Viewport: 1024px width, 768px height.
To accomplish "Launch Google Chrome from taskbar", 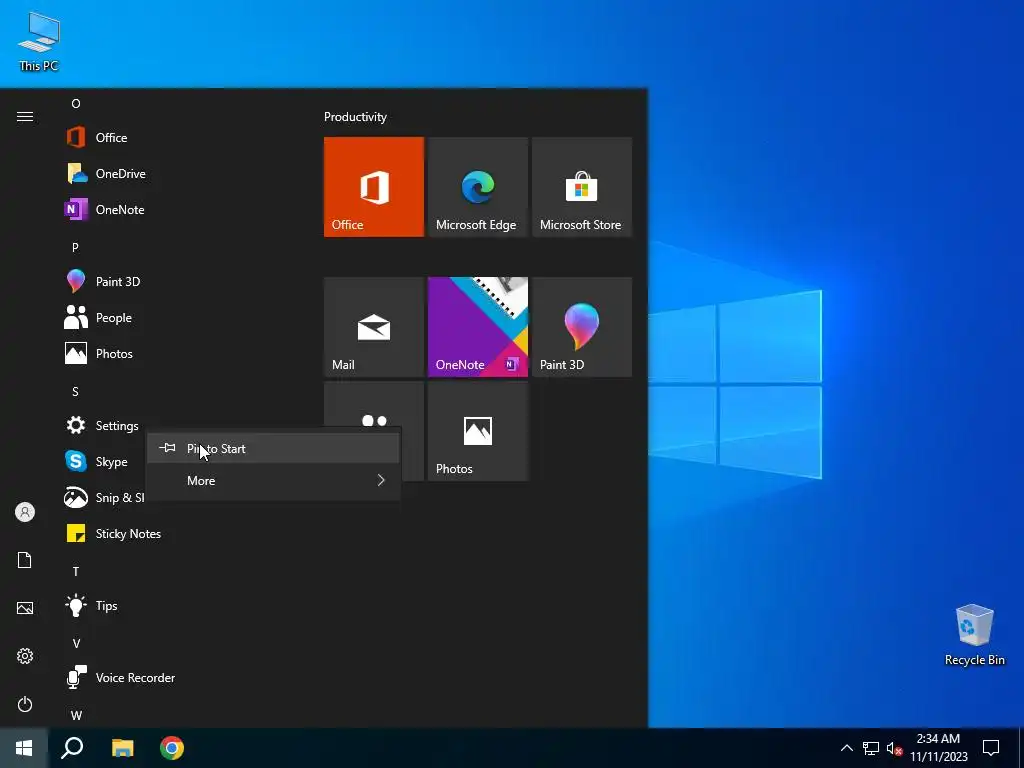I will pyautogui.click(x=172, y=748).
